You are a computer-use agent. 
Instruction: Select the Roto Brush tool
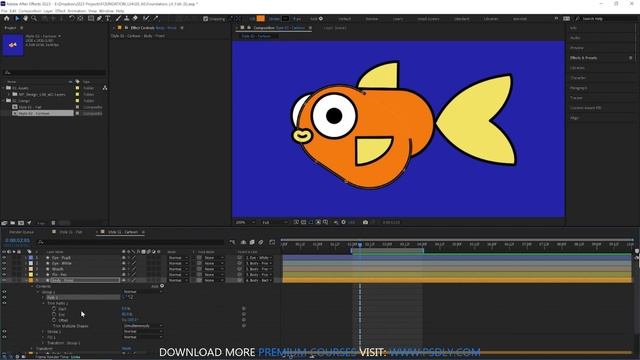[146, 18]
